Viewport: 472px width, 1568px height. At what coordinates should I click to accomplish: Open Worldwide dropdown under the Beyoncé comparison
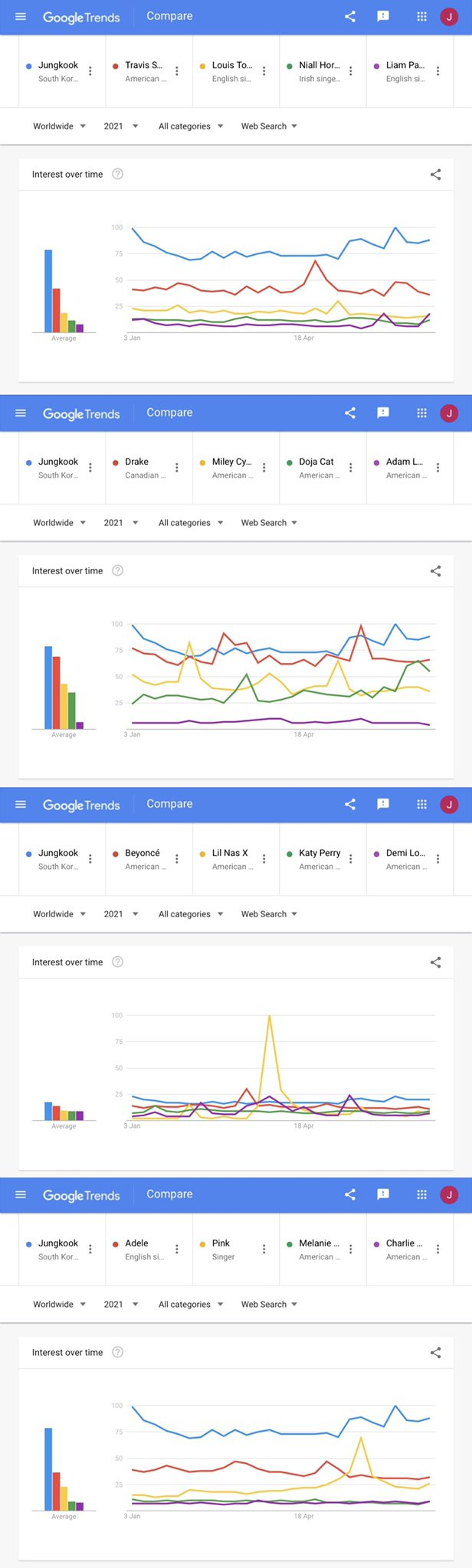click(x=59, y=914)
